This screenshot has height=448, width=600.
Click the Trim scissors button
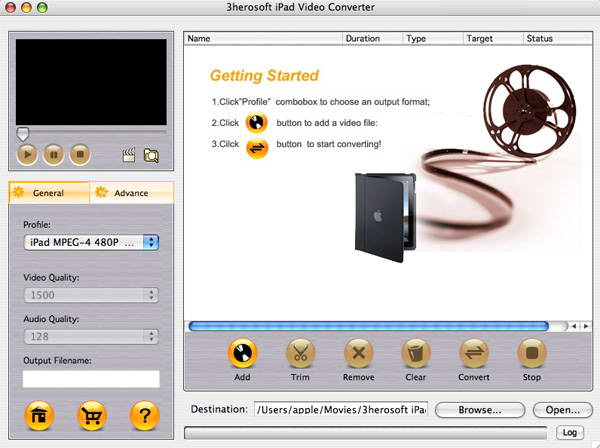pyautogui.click(x=300, y=353)
